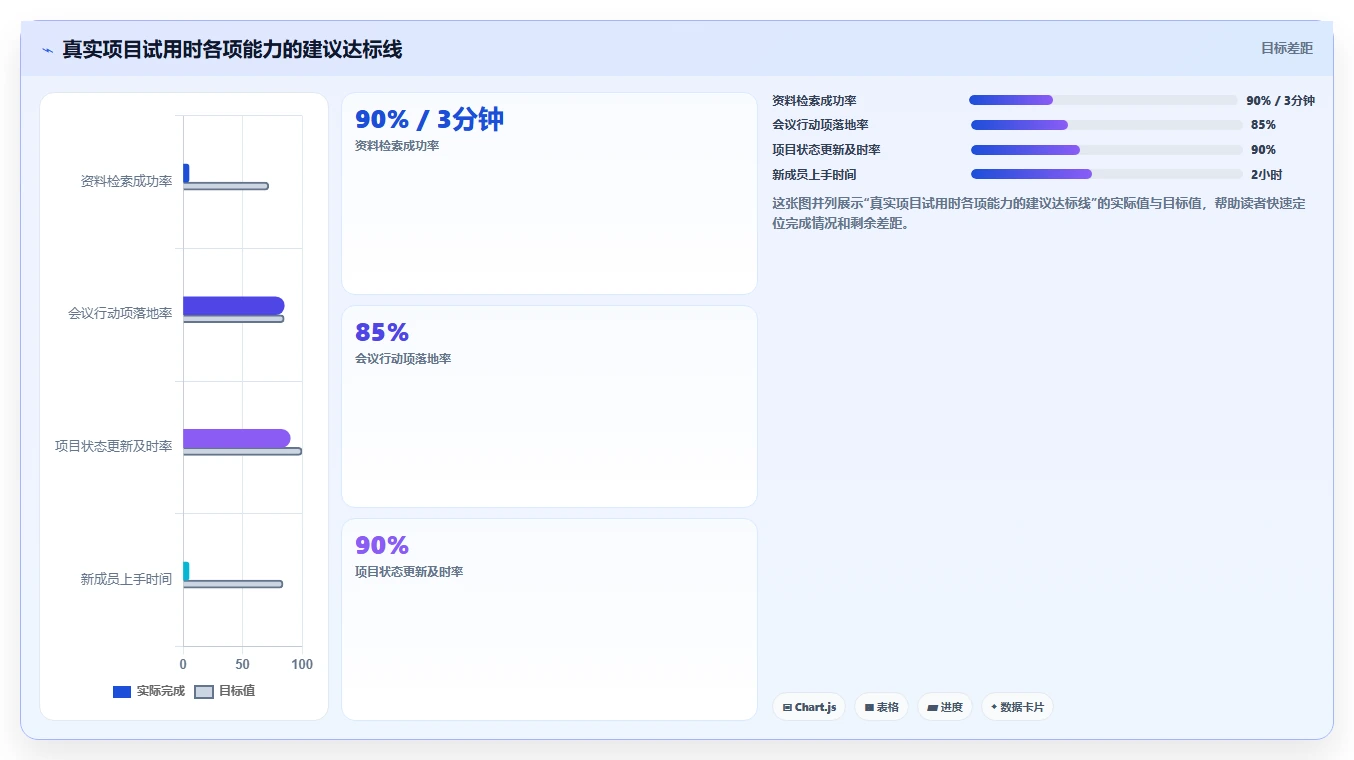Viewport: 1354px width, 760px height.
Task: Click the 资料检索成功率 target bar in chart
Action: (x=225, y=186)
